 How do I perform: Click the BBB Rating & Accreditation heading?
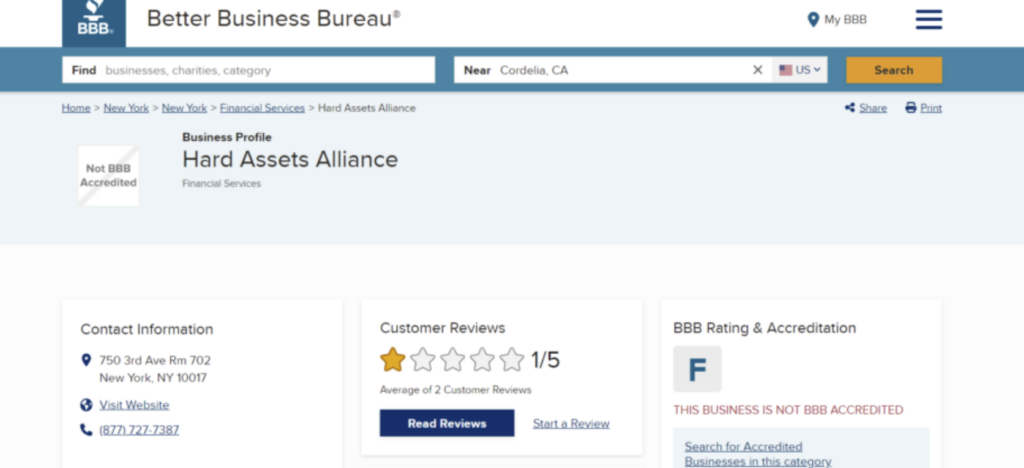(765, 328)
